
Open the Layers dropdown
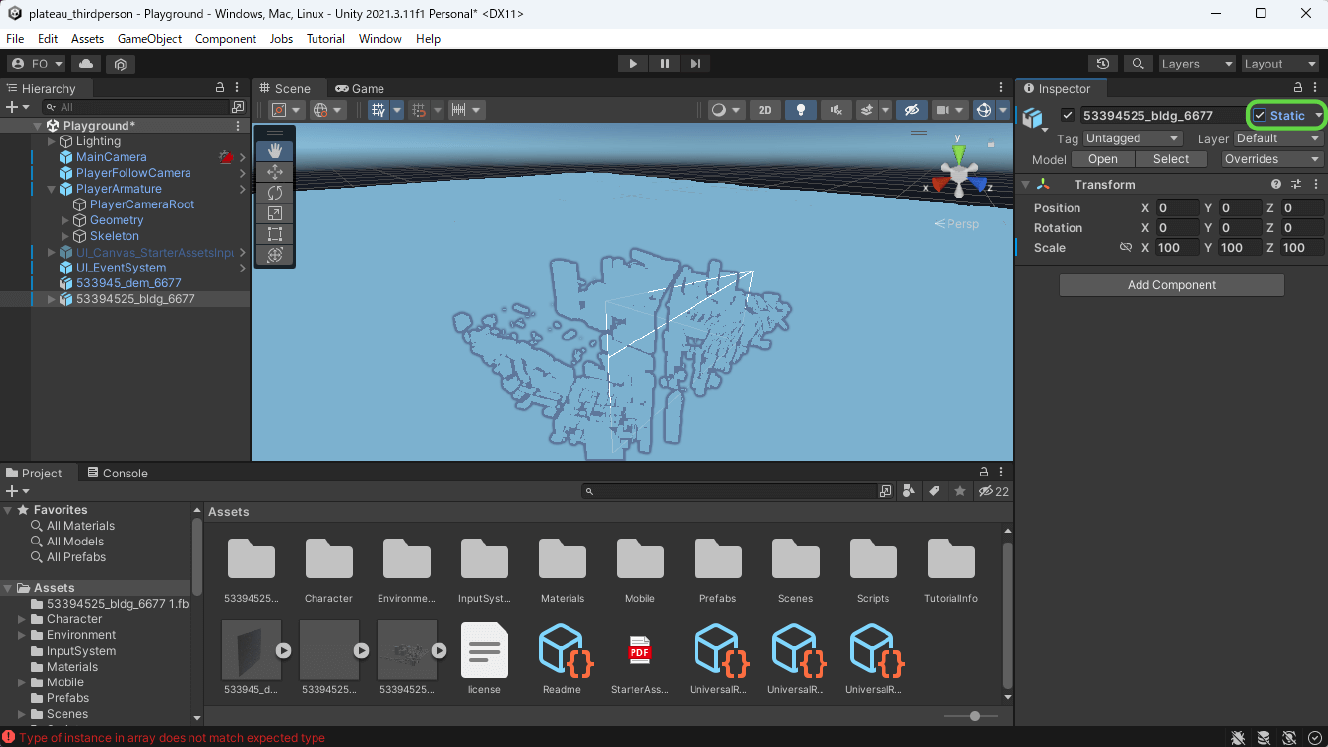1196,64
